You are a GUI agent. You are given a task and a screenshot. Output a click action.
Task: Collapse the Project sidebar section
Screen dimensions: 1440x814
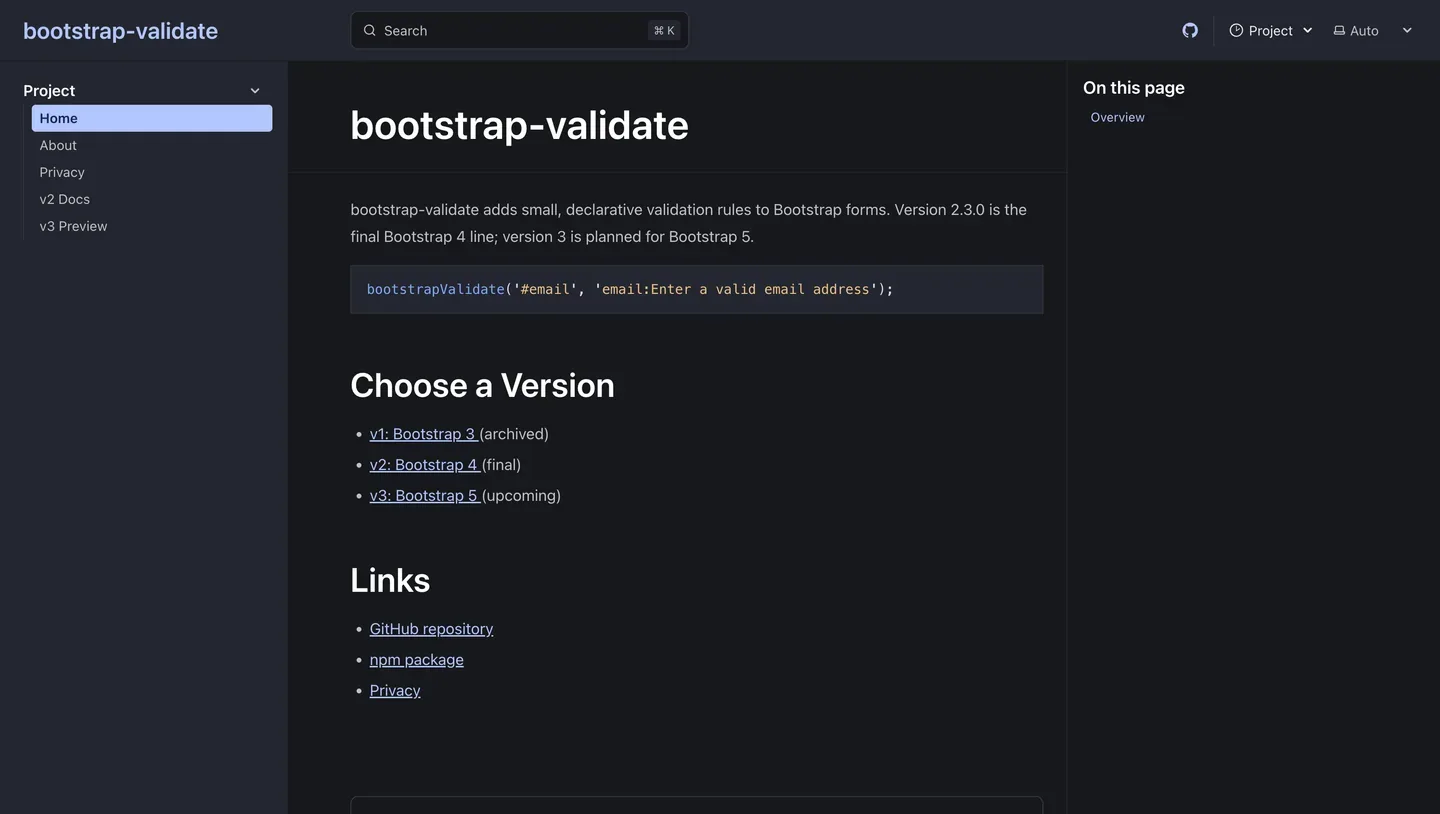tap(255, 90)
